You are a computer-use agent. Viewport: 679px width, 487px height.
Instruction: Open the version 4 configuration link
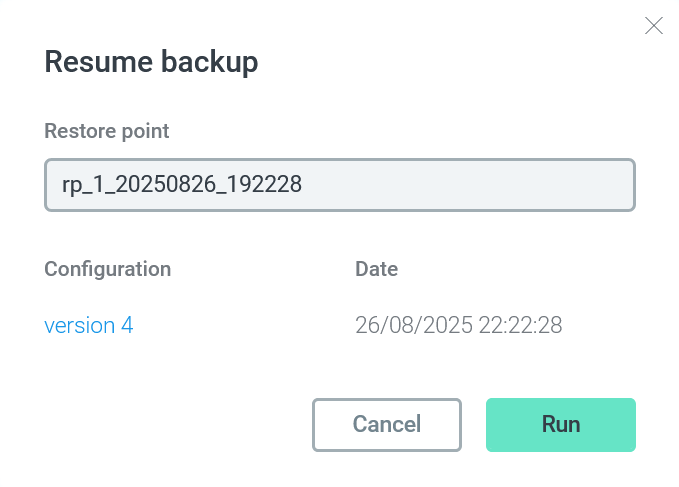point(89,325)
